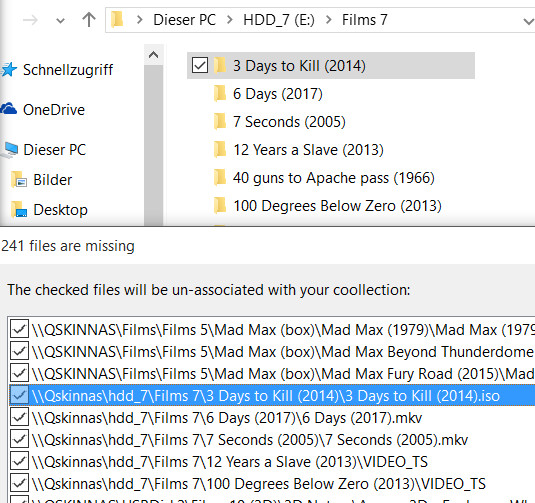Click the OneDrive cloud icon
This screenshot has width=535, height=503.
pos(9,109)
